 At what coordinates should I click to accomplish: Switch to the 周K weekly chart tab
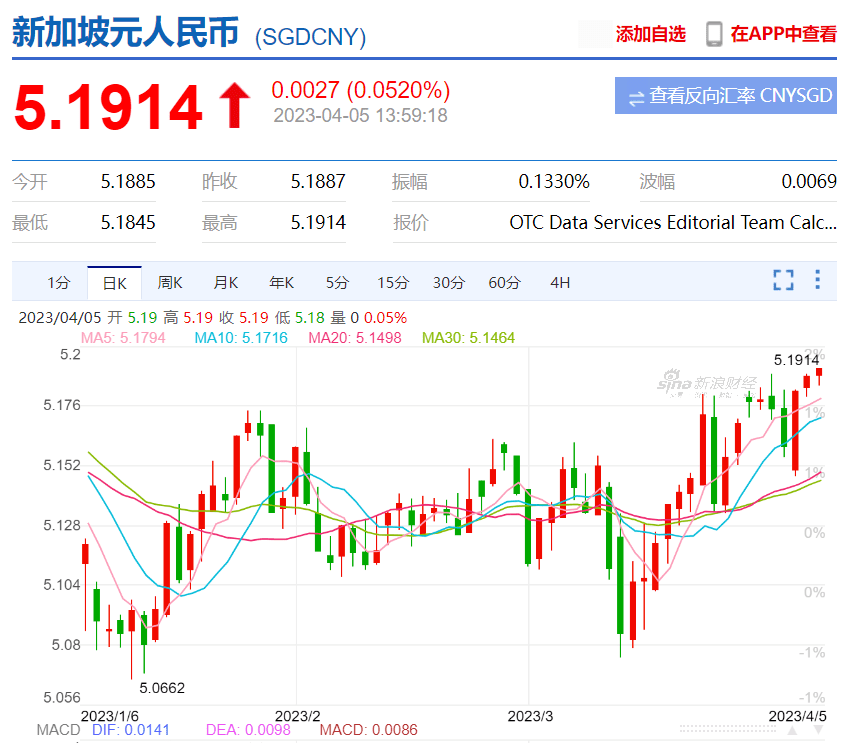click(170, 283)
